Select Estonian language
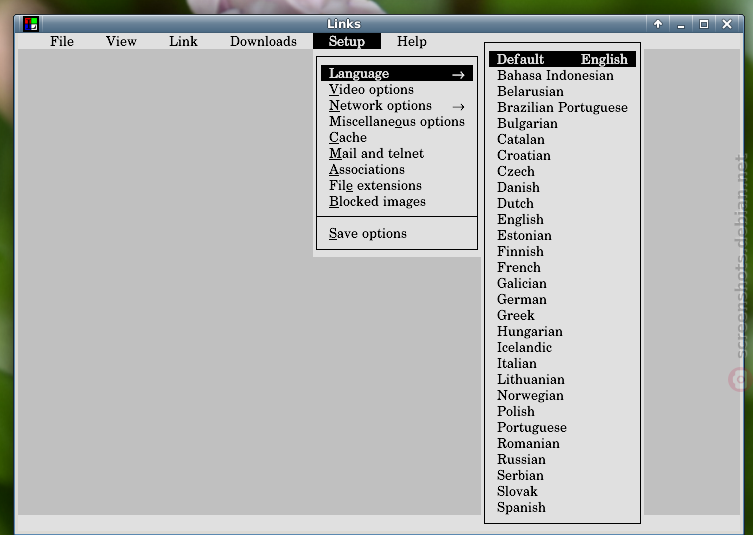Viewport: 753px width, 535px height. [562, 235]
